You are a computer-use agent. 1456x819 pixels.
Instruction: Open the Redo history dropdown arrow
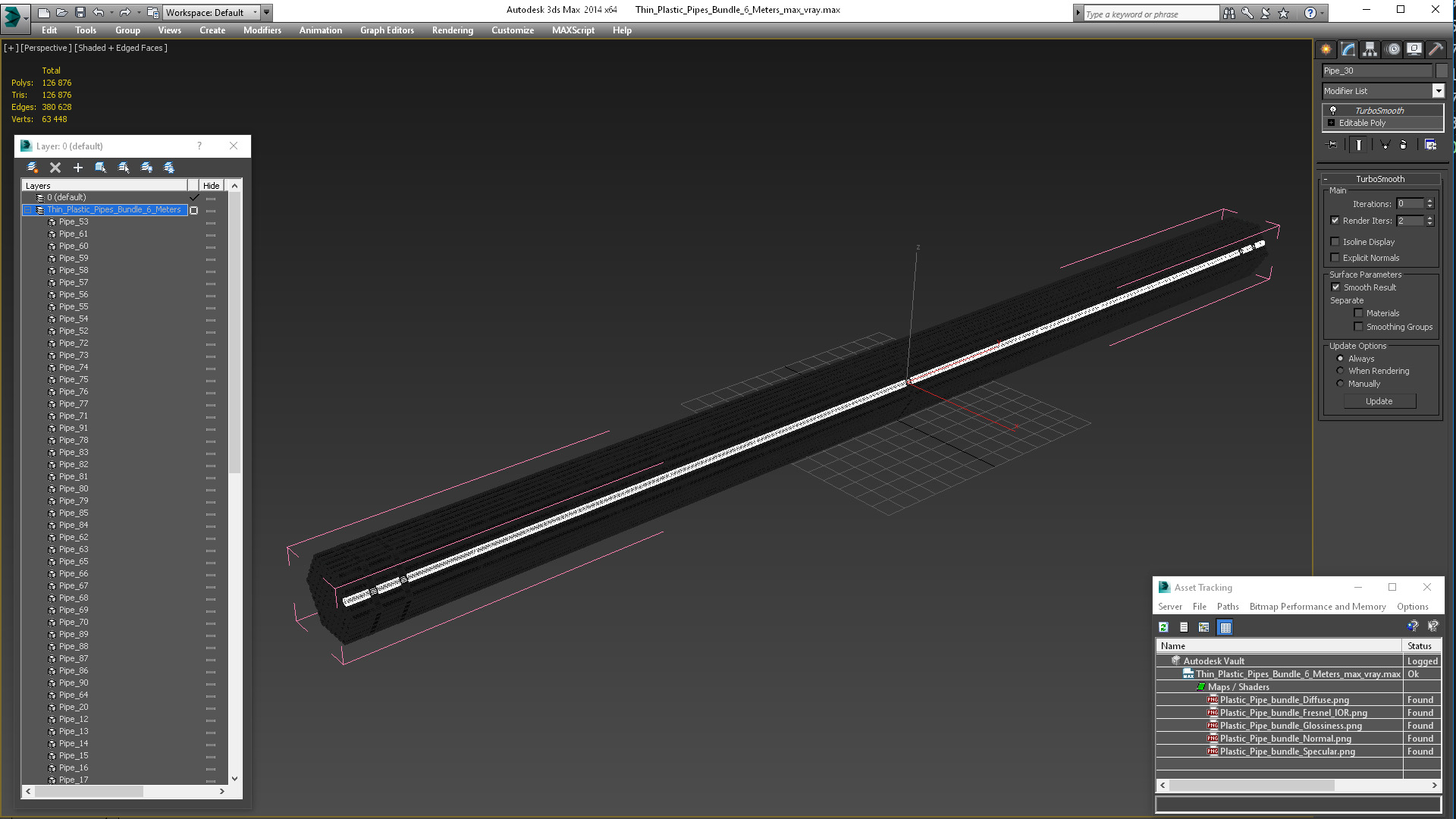pos(138,12)
